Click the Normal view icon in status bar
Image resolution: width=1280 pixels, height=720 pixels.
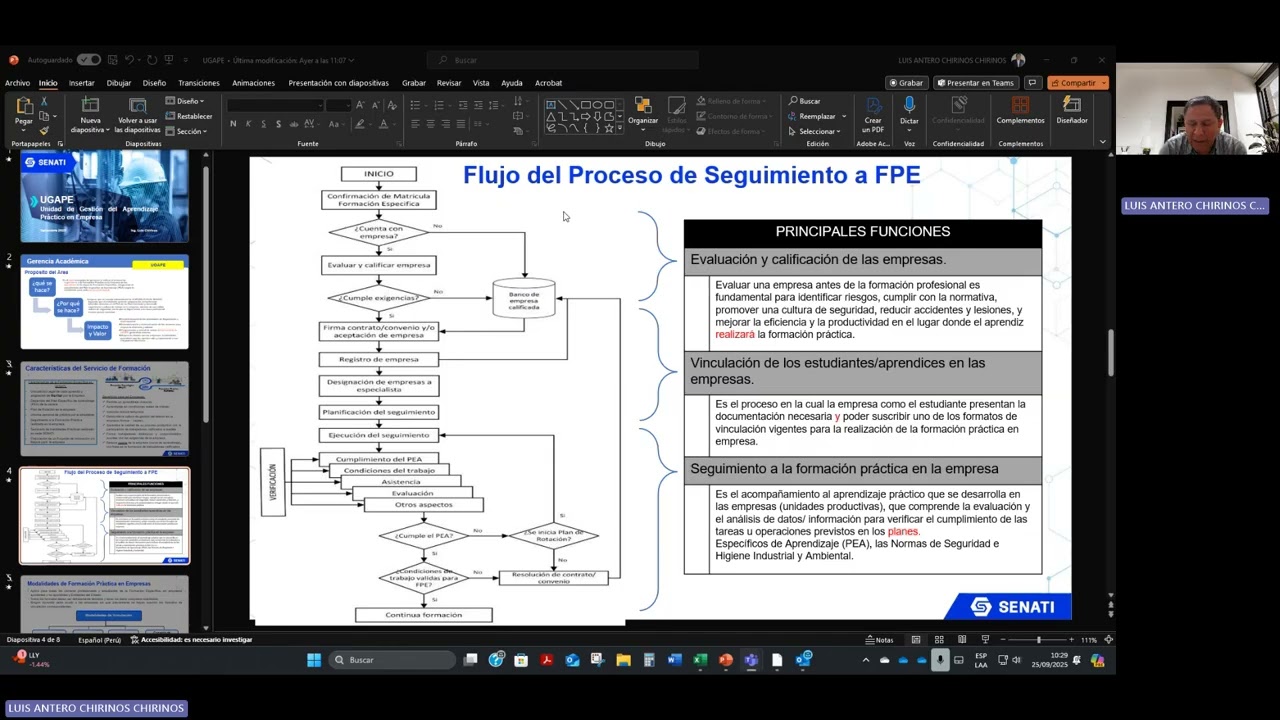915,640
